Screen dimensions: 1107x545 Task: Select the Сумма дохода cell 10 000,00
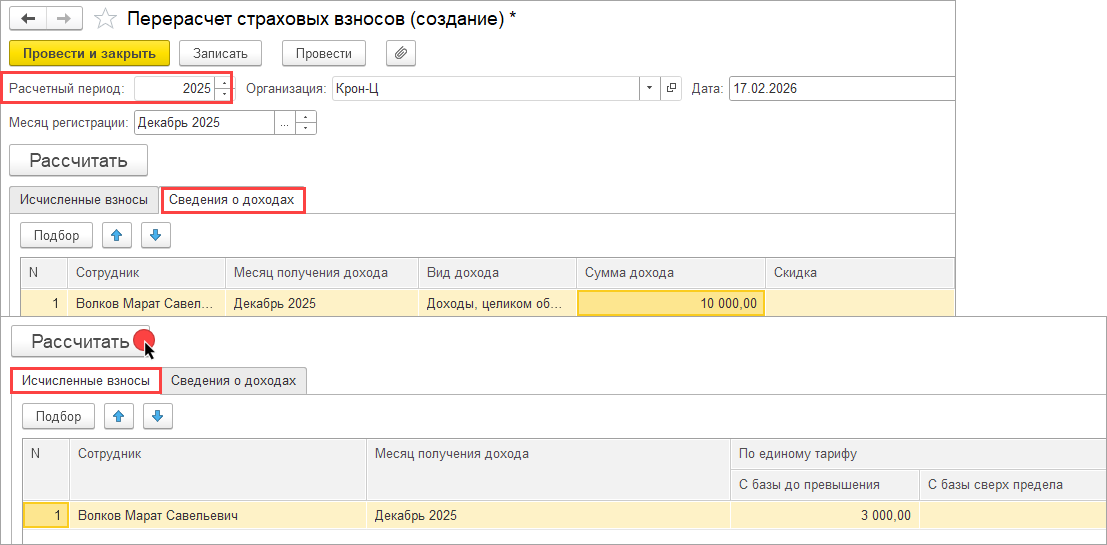click(x=670, y=303)
